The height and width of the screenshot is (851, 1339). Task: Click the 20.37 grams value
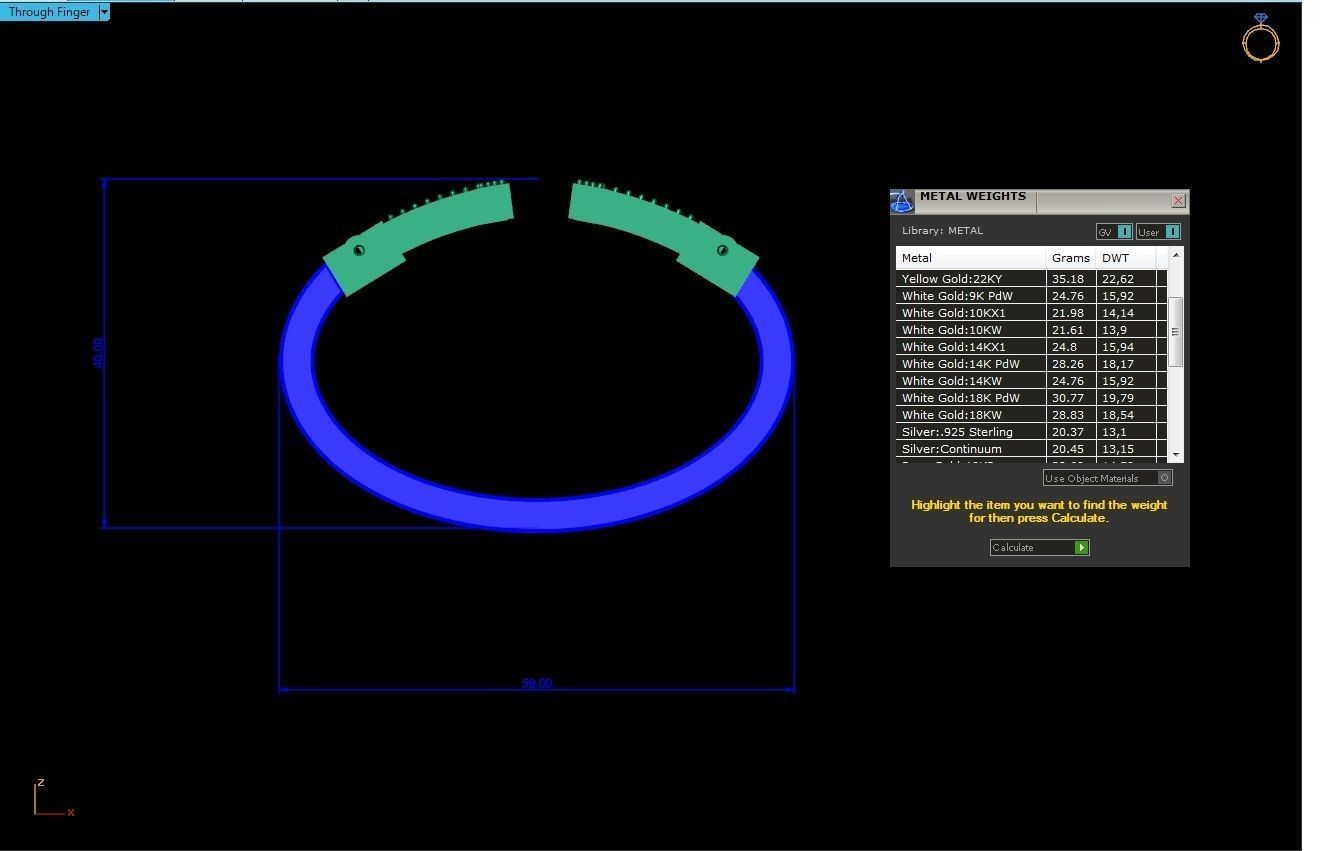coord(1067,432)
